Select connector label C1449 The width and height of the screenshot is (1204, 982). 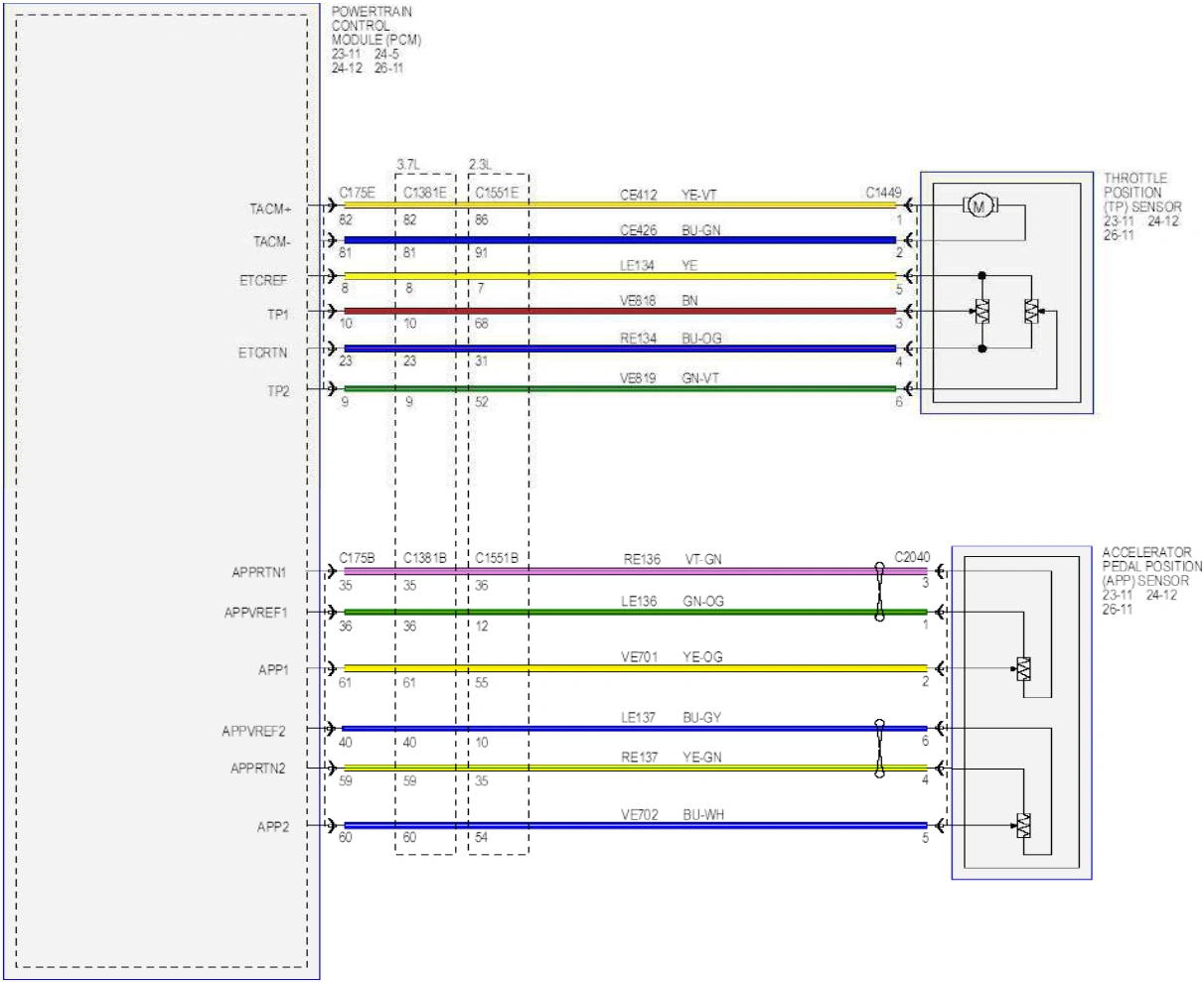(x=882, y=193)
